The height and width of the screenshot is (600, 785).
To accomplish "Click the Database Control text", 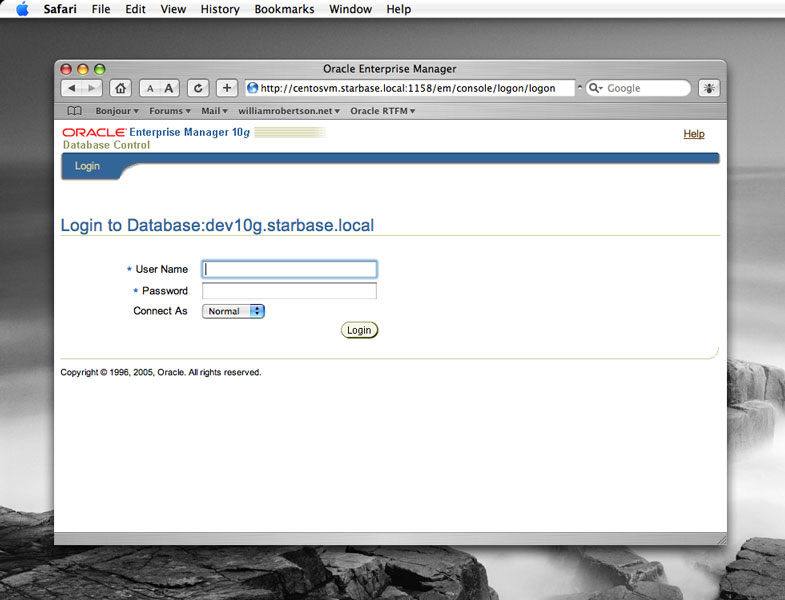I will pos(106,145).
